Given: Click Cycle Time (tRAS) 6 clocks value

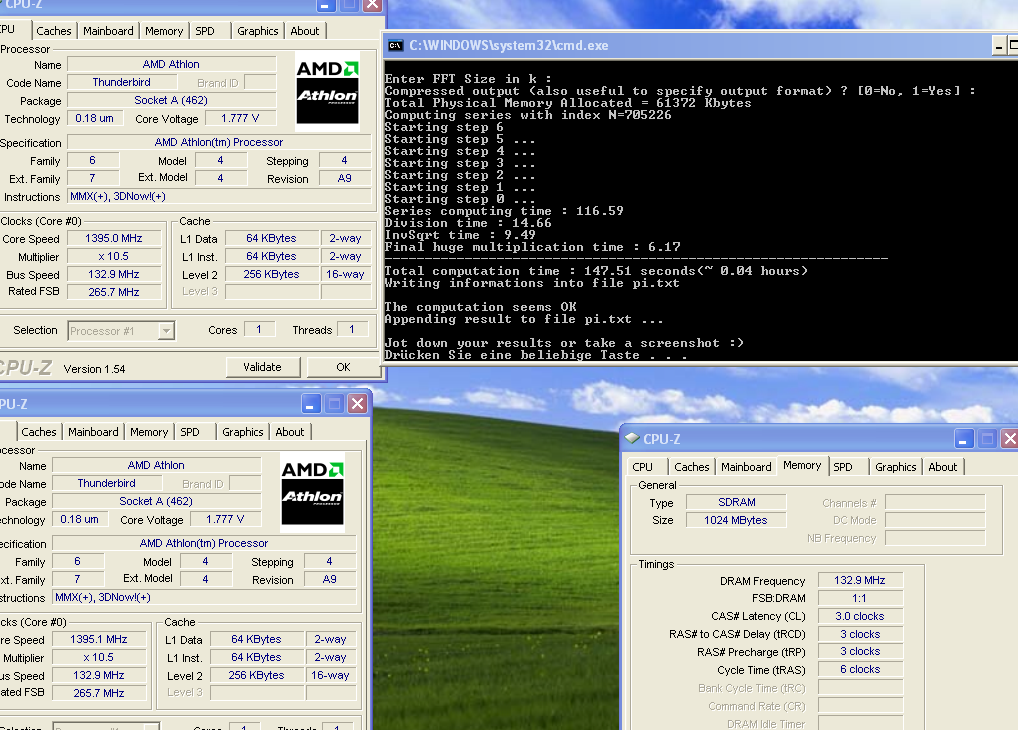Looking at the screenshot, I should pyautogui.click(x=860, y=670).
